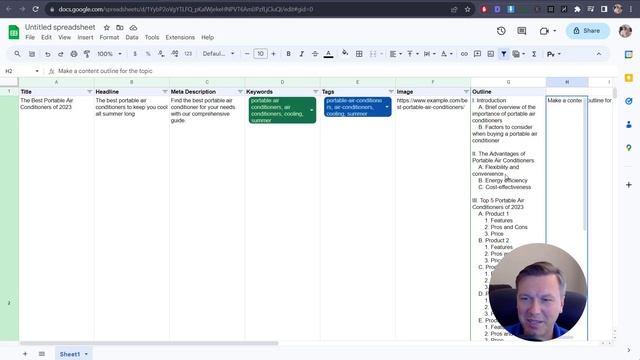Click the insert comment icon
640x360 pixels.
(x=477, y=54)
